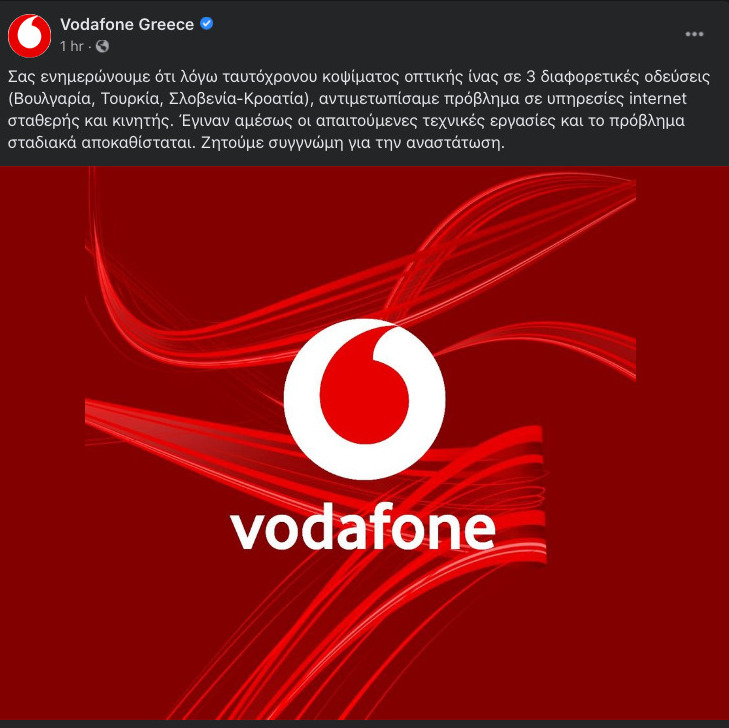Open the three-dot post options menu
Image resolution: width=729 pixels, height=728 pixels.
(x=694, y=34)
